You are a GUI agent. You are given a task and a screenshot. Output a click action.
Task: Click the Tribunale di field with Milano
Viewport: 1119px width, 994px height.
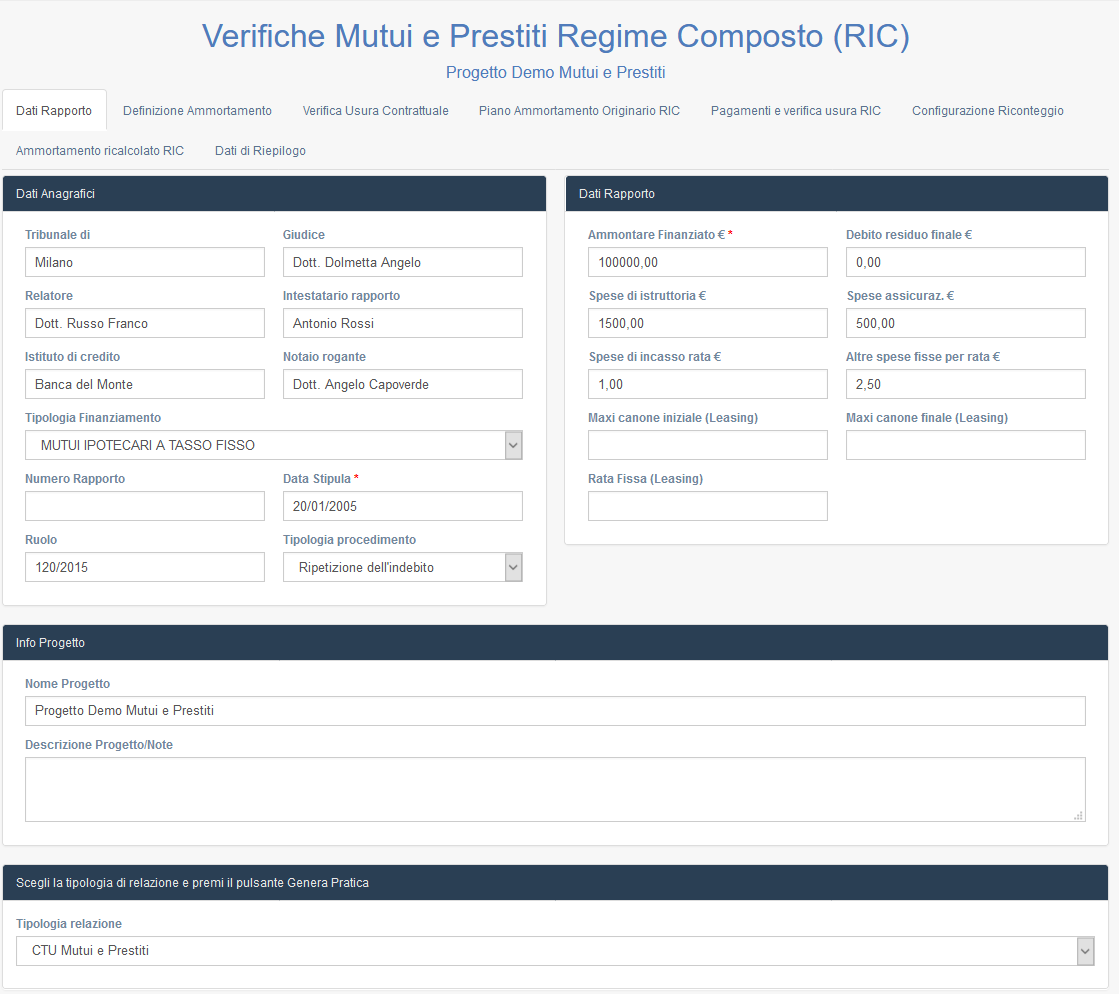pos(145,262)
